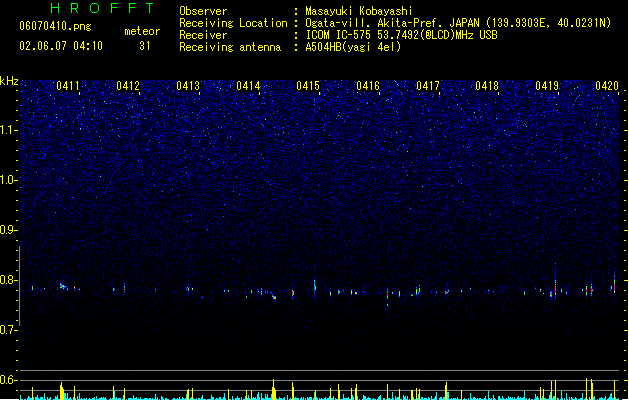Click the 0413 time marker
This screenshot has height=400, width=629.
[x=188, y=86]
